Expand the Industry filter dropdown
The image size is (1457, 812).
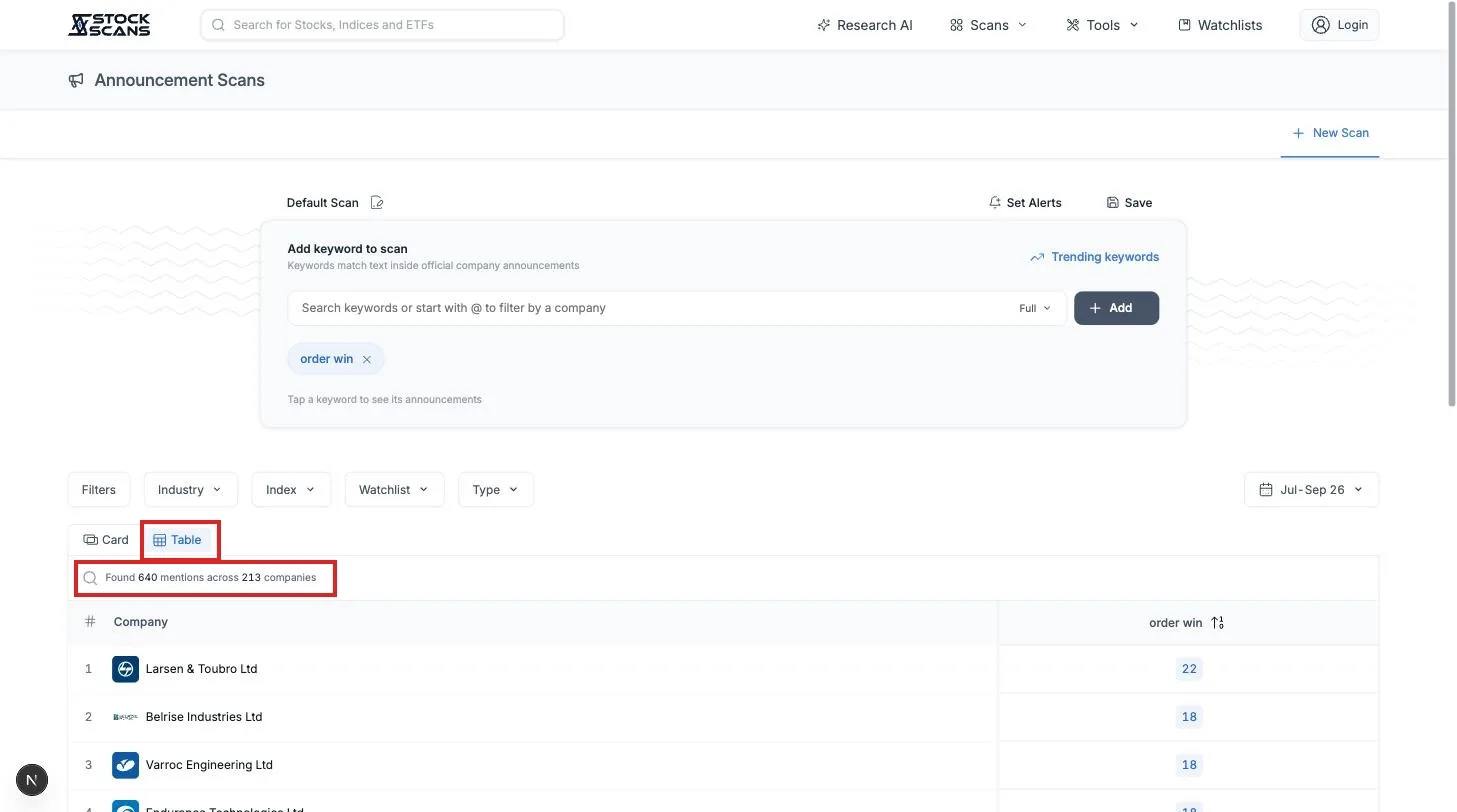[x=190, y=490]
